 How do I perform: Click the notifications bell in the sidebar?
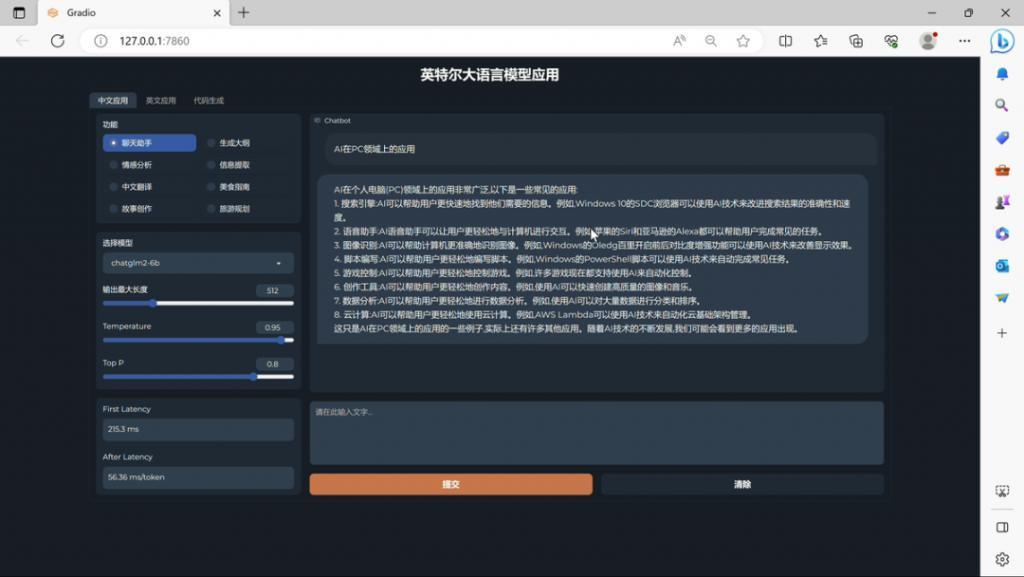coord(1003,74)
